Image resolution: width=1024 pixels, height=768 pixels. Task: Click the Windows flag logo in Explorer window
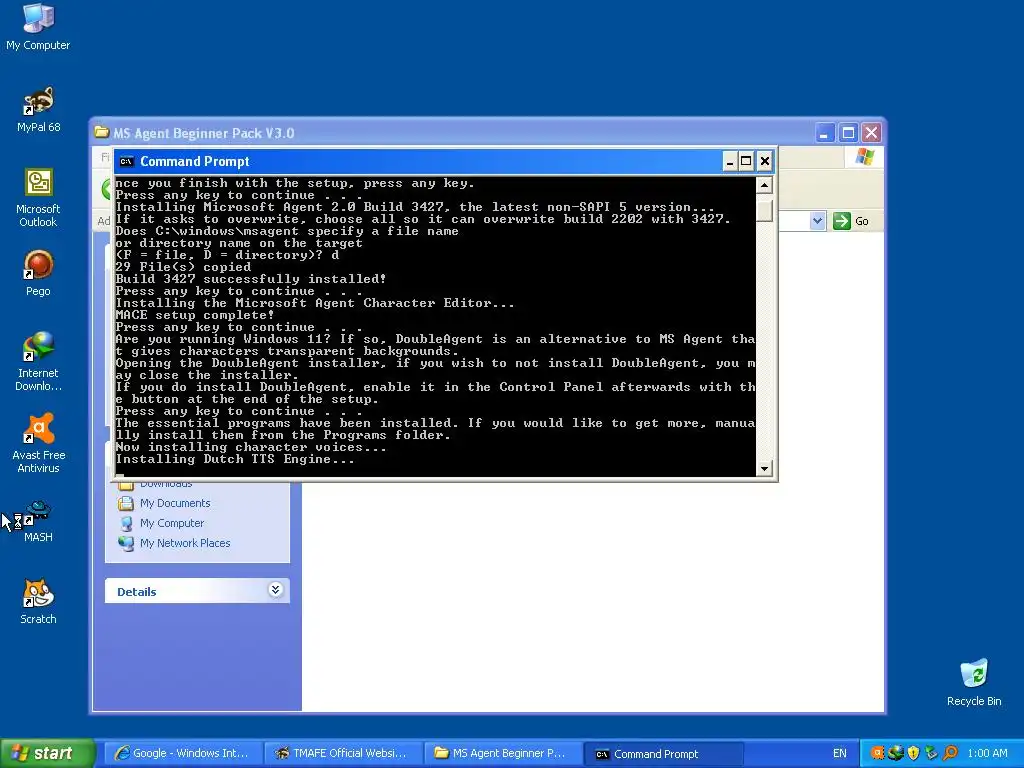864,157
